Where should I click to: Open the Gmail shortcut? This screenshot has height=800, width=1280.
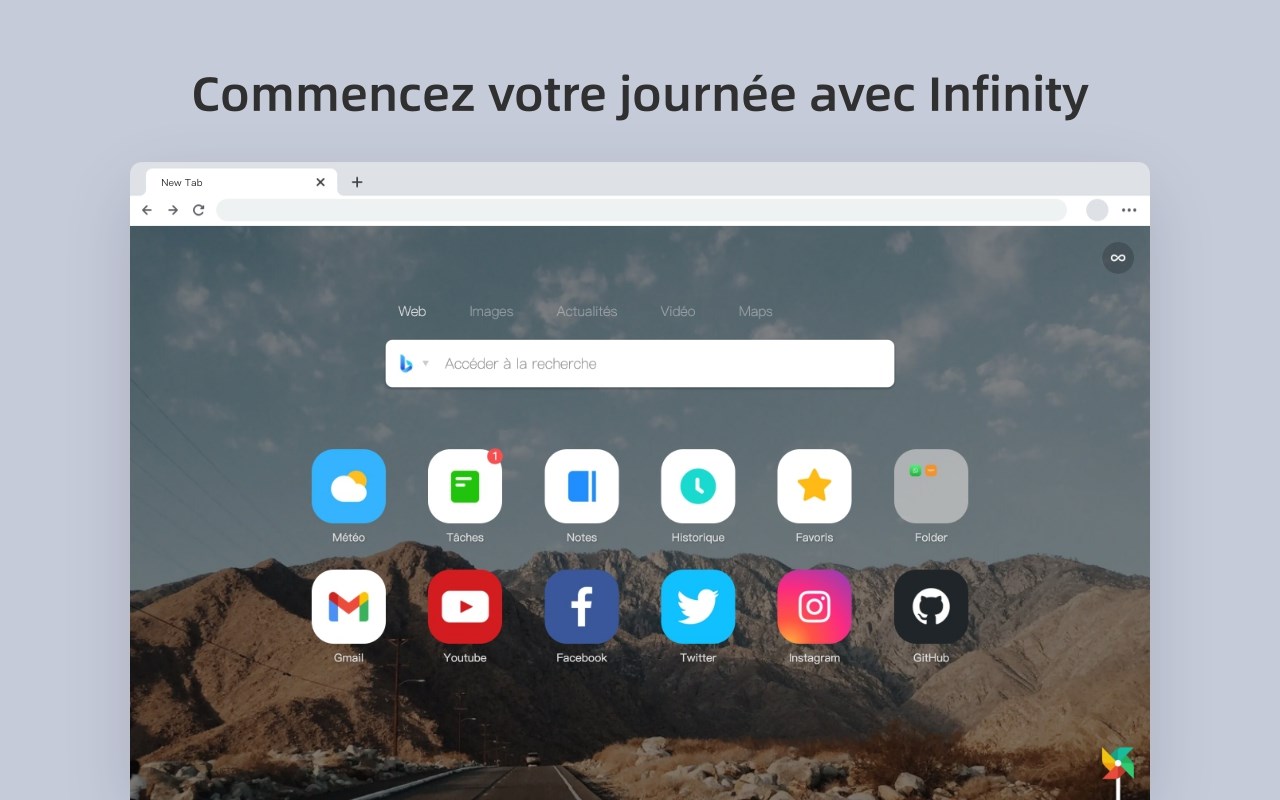348,606
